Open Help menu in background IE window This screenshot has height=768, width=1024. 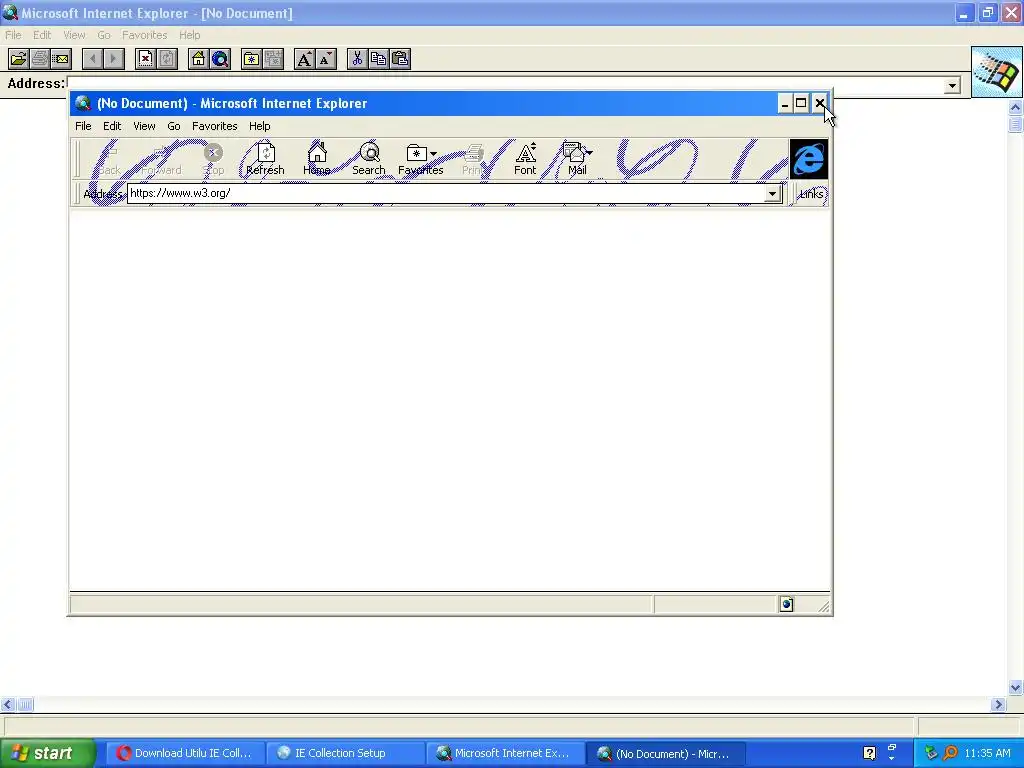tap(189, 35)
